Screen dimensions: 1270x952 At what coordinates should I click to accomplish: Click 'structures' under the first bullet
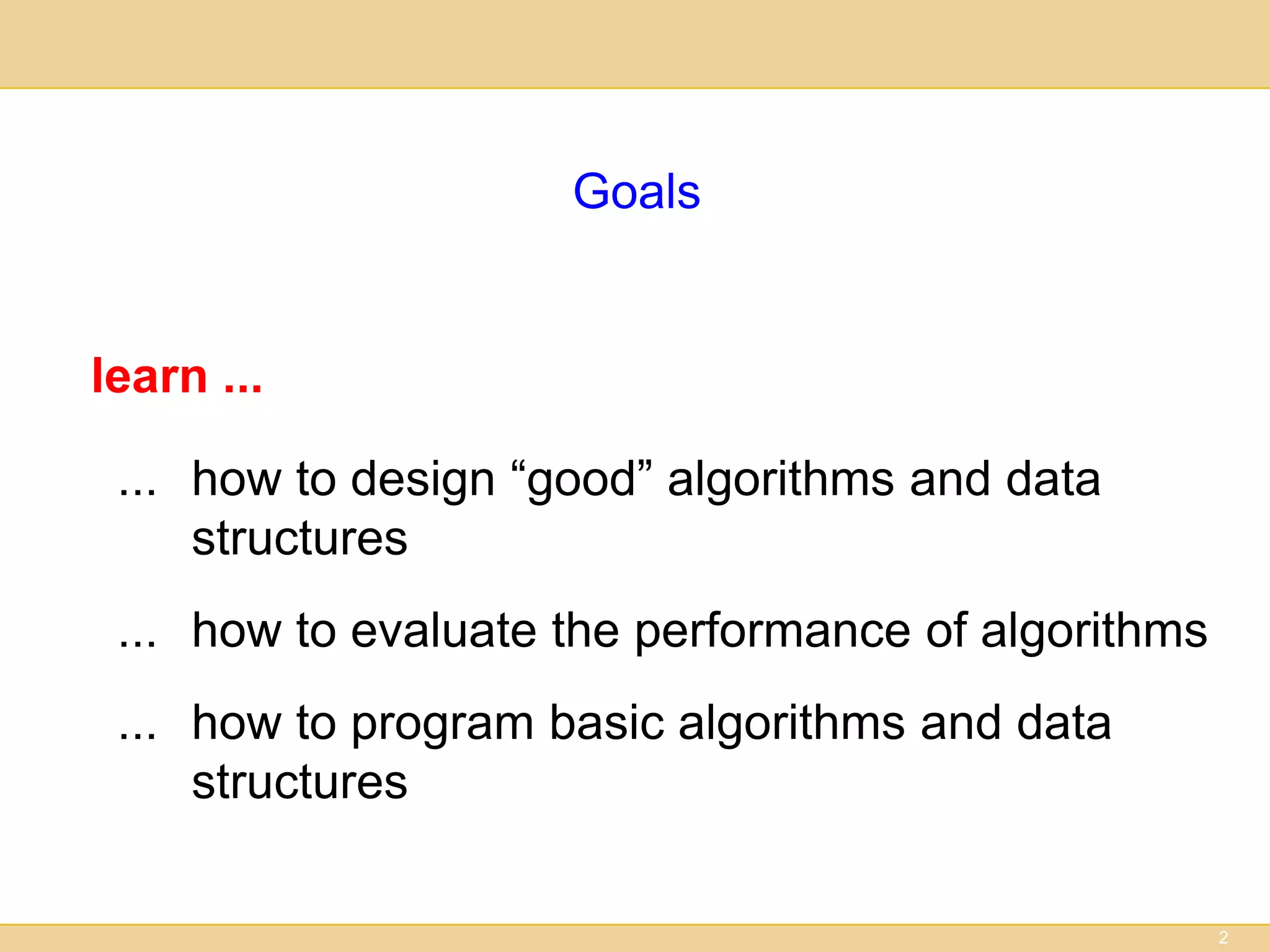(x=300, y=538)
